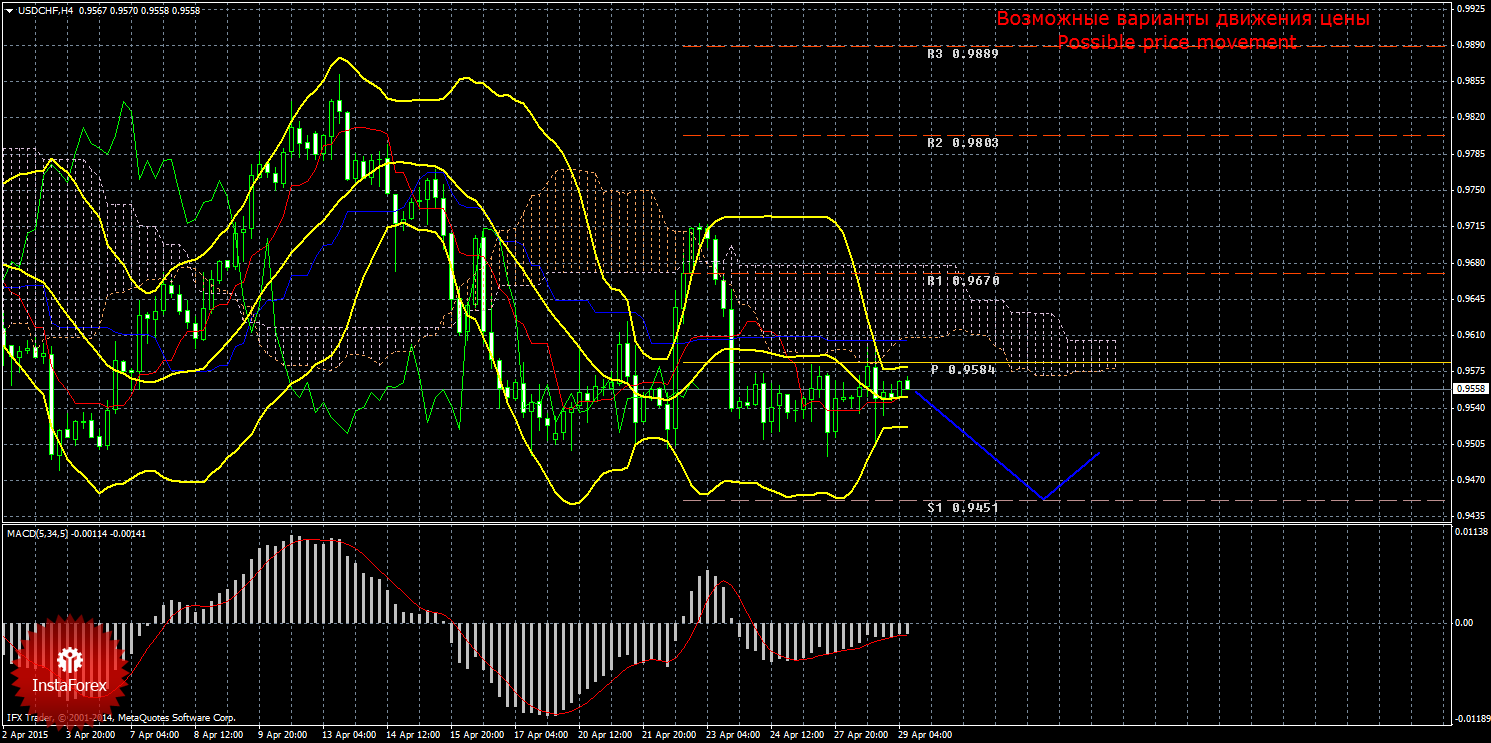The width and height of the screenshot is (1491, 743).
Task: Click the InstaForex logo badge
Action: tap(68, 670)
